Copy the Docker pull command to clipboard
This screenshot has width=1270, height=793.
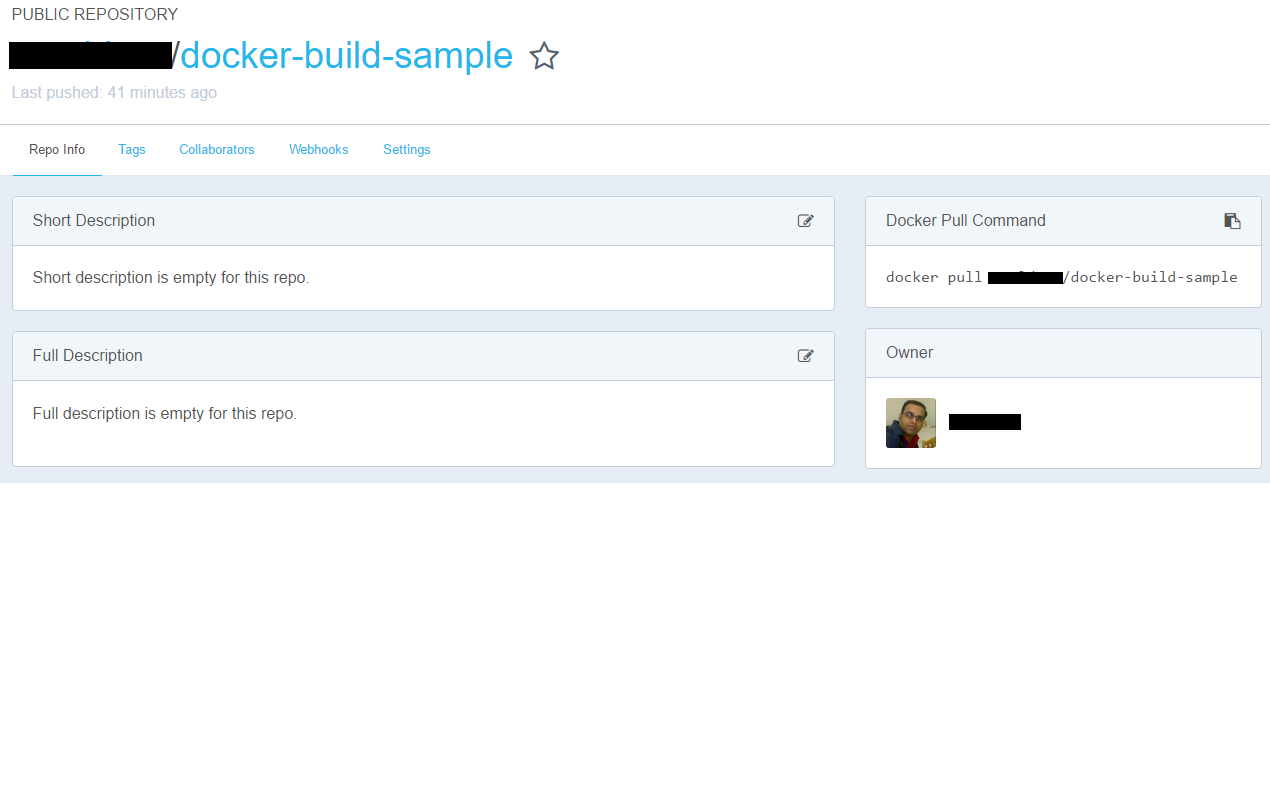pyautogui.click(x=1232, y=221)
